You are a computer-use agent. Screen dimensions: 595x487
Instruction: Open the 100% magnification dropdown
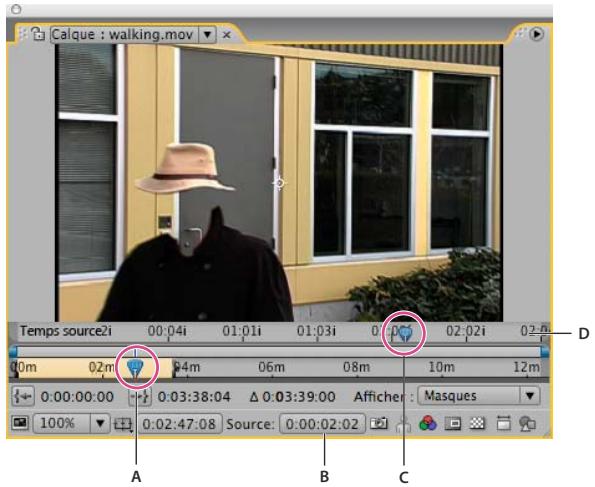pos(71,424)
